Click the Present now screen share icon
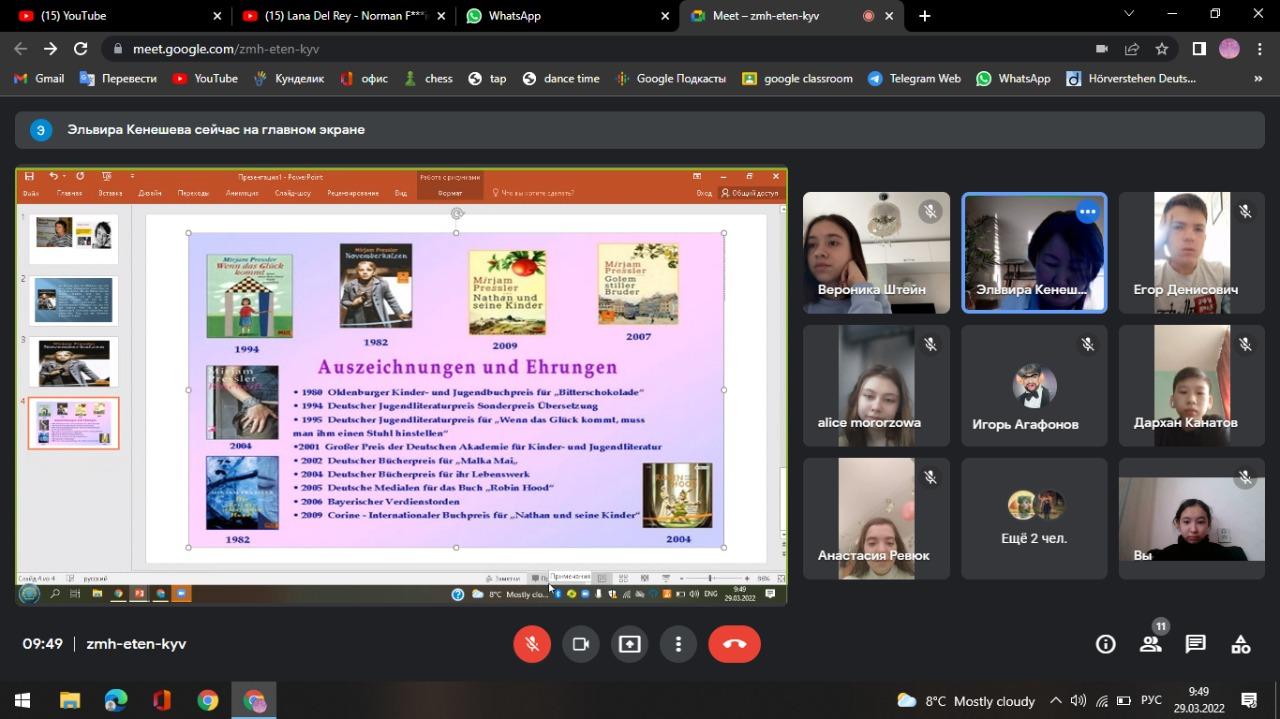This screenshot has height=719, width=1280. point(629,645)
